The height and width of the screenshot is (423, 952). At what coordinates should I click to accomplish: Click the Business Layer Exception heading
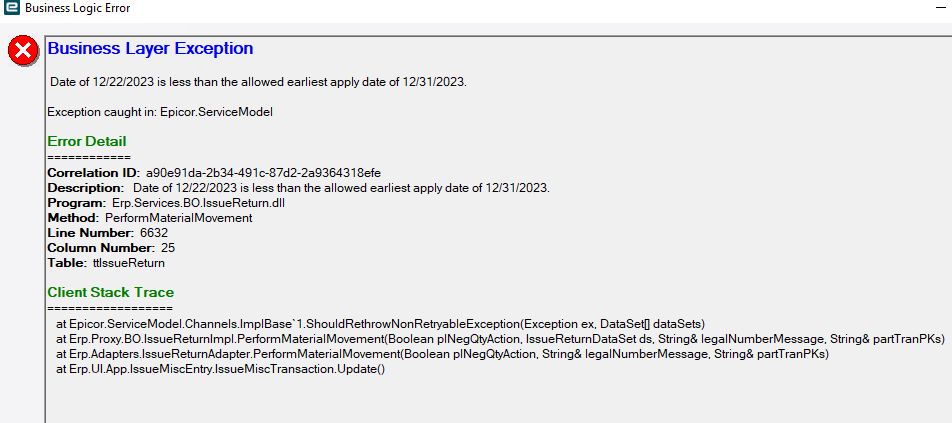tap(150, 49)
